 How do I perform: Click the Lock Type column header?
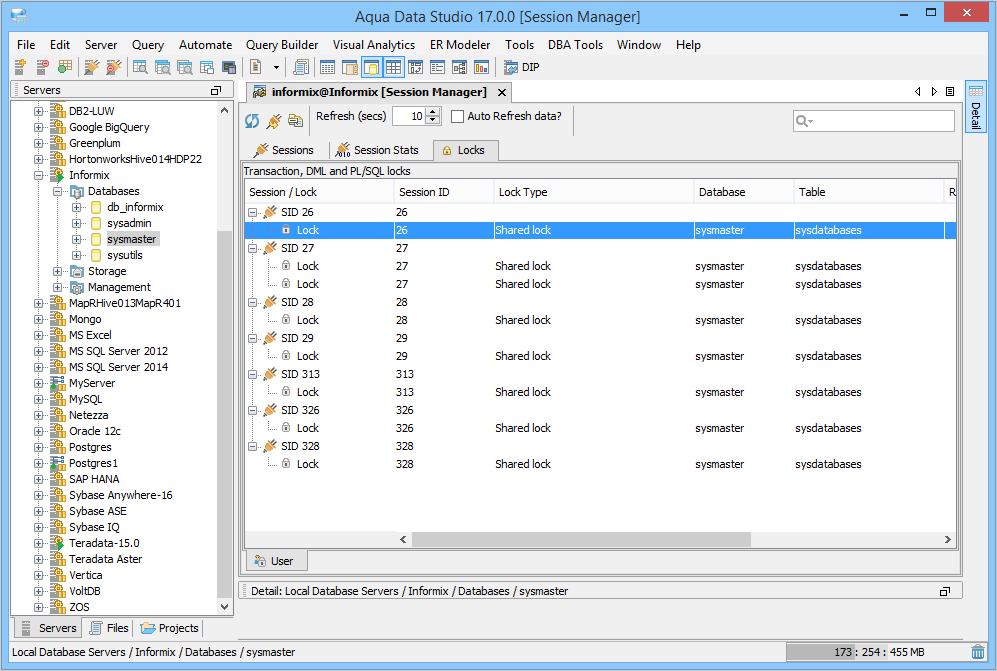click(594, 192)
